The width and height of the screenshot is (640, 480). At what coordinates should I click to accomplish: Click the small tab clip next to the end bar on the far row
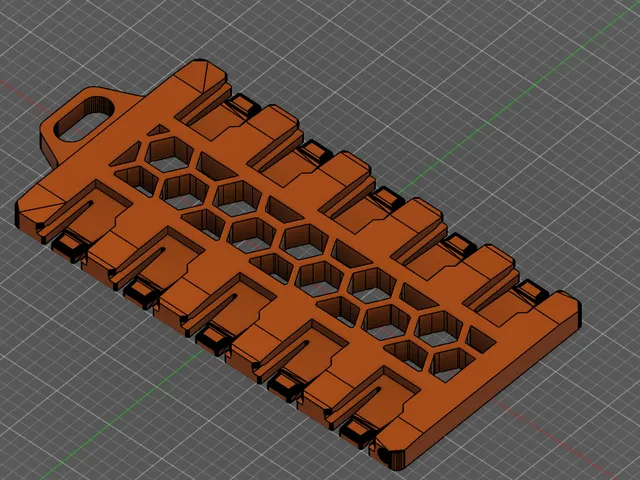531,292
